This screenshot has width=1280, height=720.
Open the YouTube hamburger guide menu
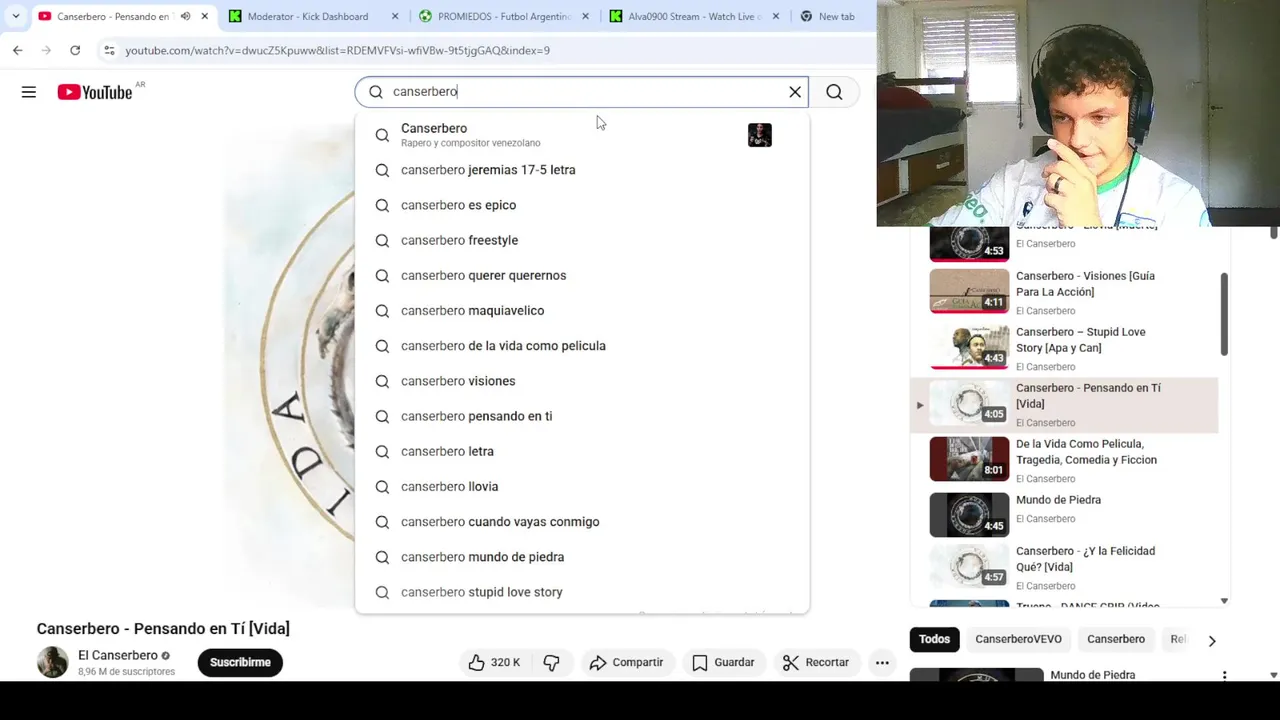(x=28, y=92)
